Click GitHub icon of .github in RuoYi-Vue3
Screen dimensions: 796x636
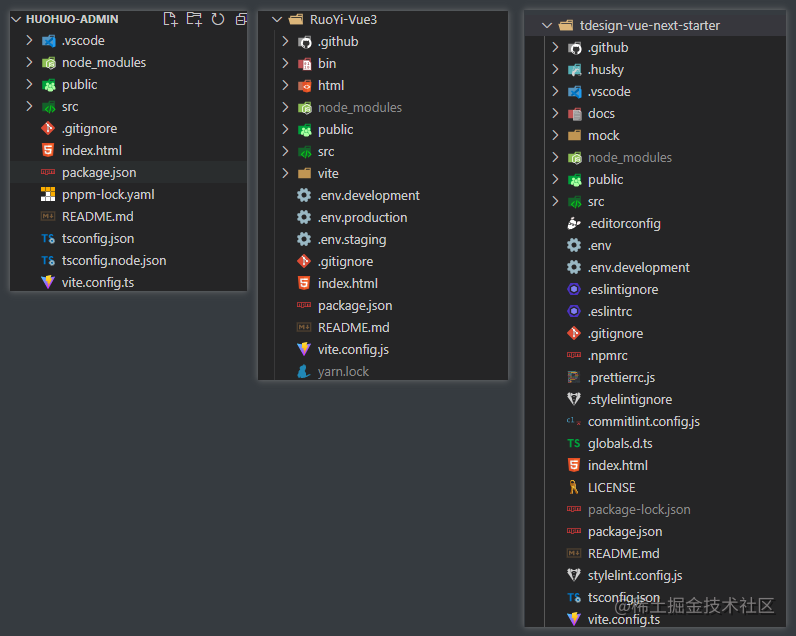(x=305, y=42)
